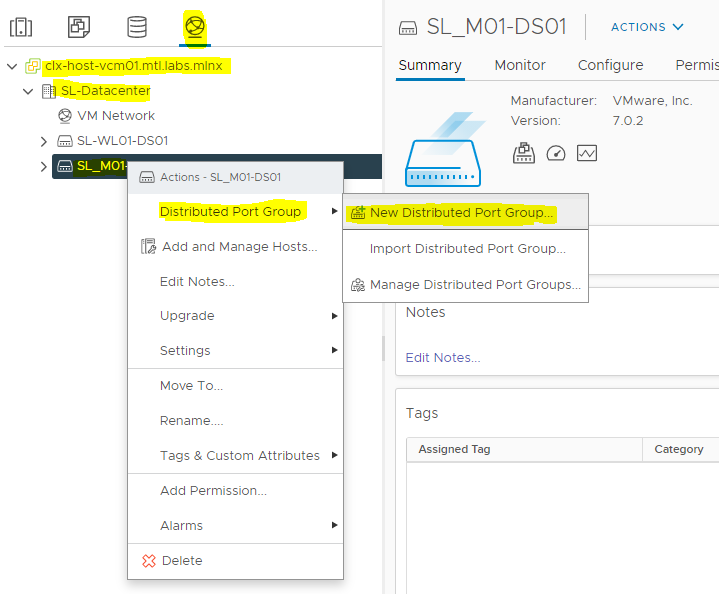Screen dimensions: 719x594
Task: Choose Rename... from the context menu
Action: click(x=235, y=421)
